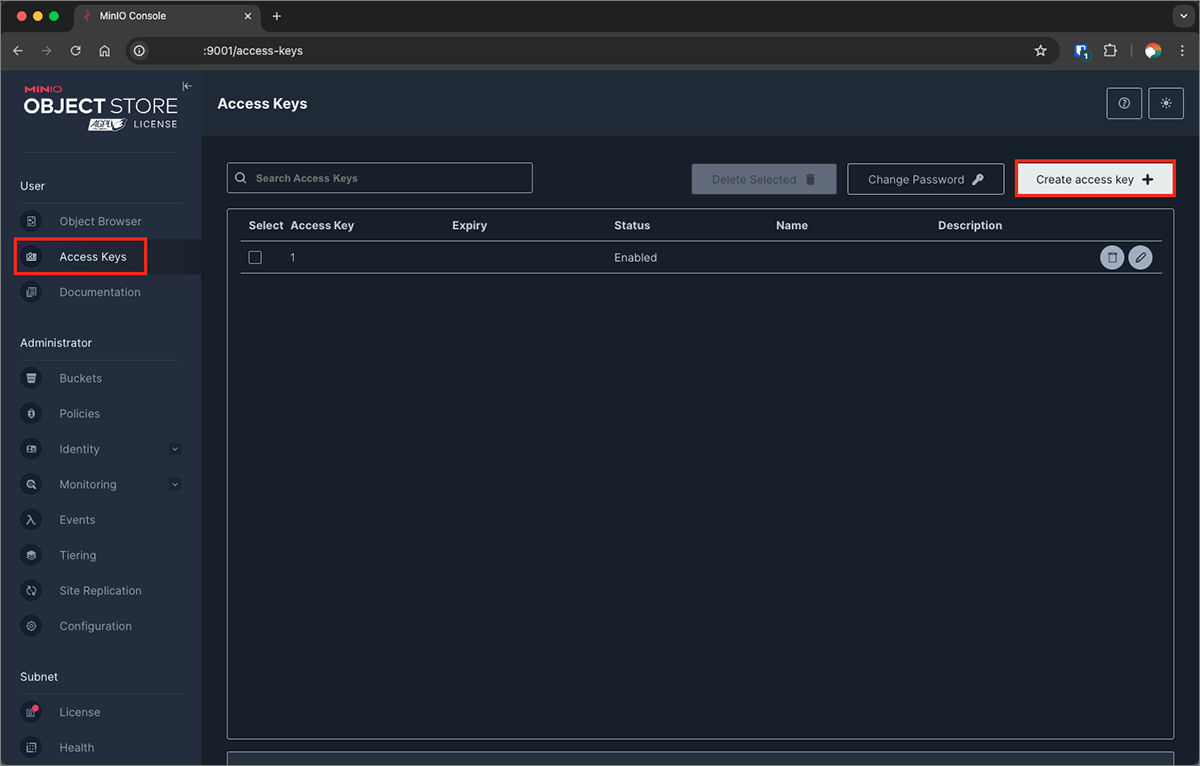
Task: Select the checkbox for access key 1
Action: (x=255, y=258)
